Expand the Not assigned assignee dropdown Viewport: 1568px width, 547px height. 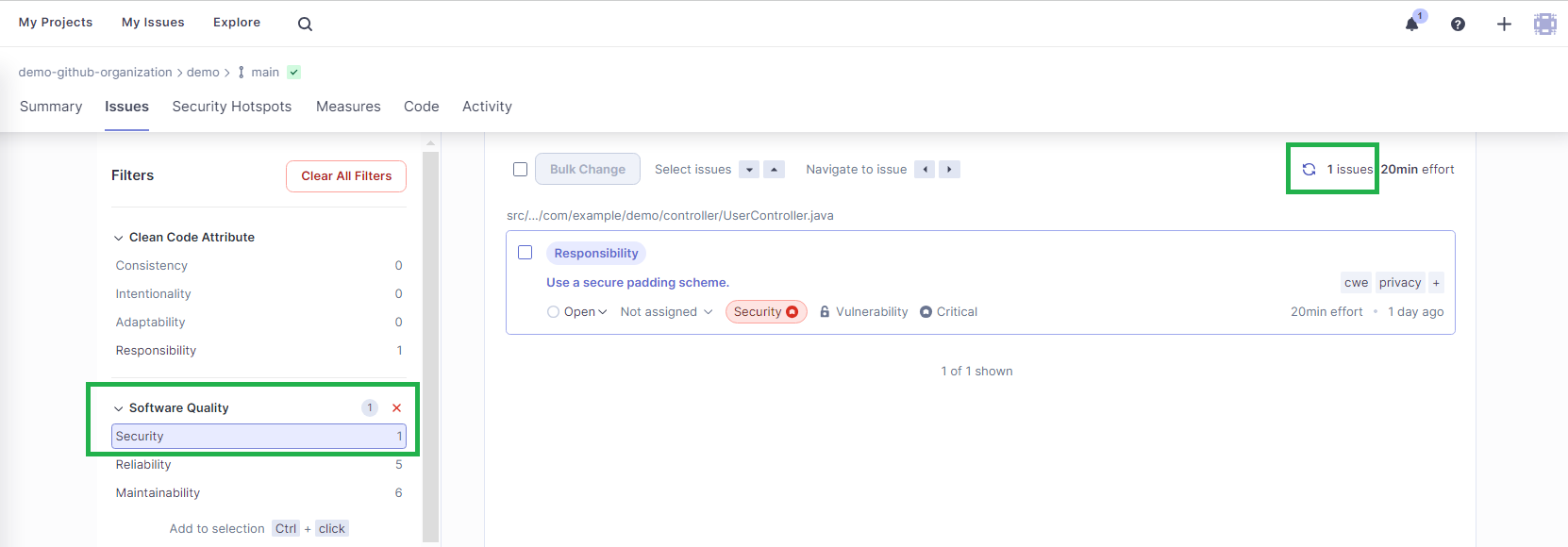tap(666, 312)
